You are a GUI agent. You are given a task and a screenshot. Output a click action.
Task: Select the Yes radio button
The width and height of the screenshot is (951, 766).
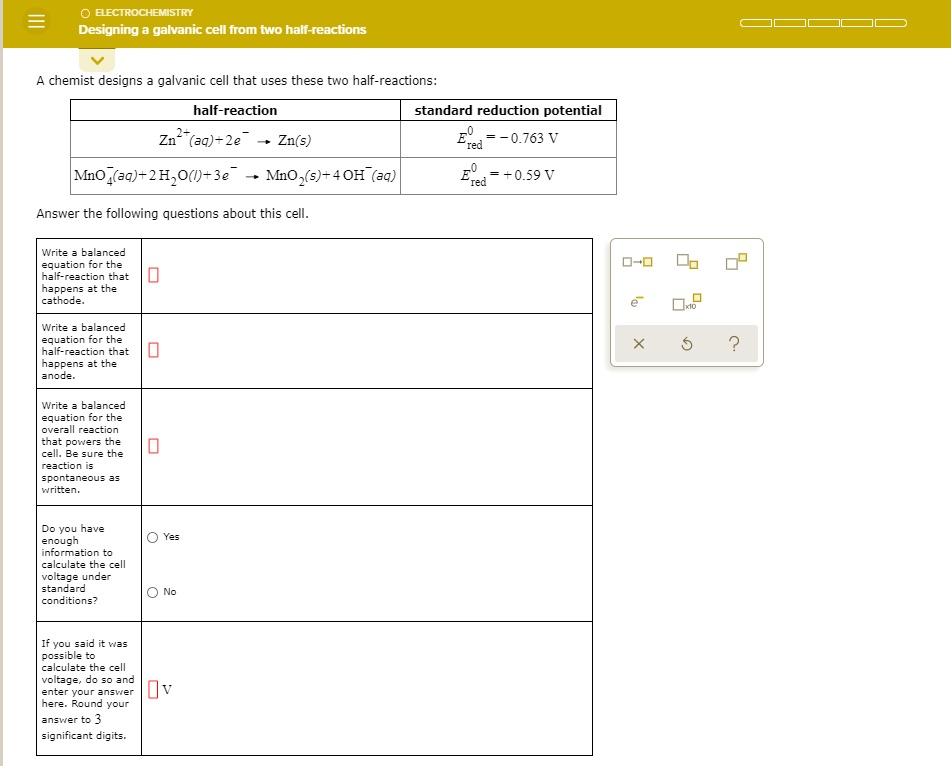(153, 536)
